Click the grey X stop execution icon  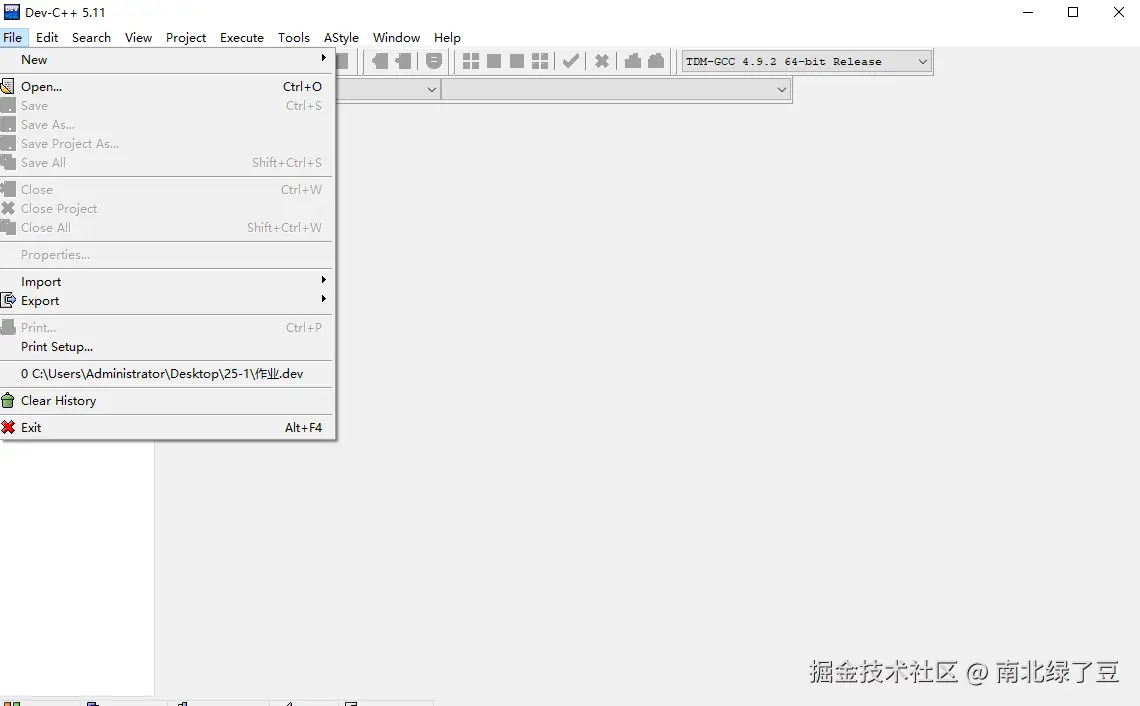(x=601, y=61)
